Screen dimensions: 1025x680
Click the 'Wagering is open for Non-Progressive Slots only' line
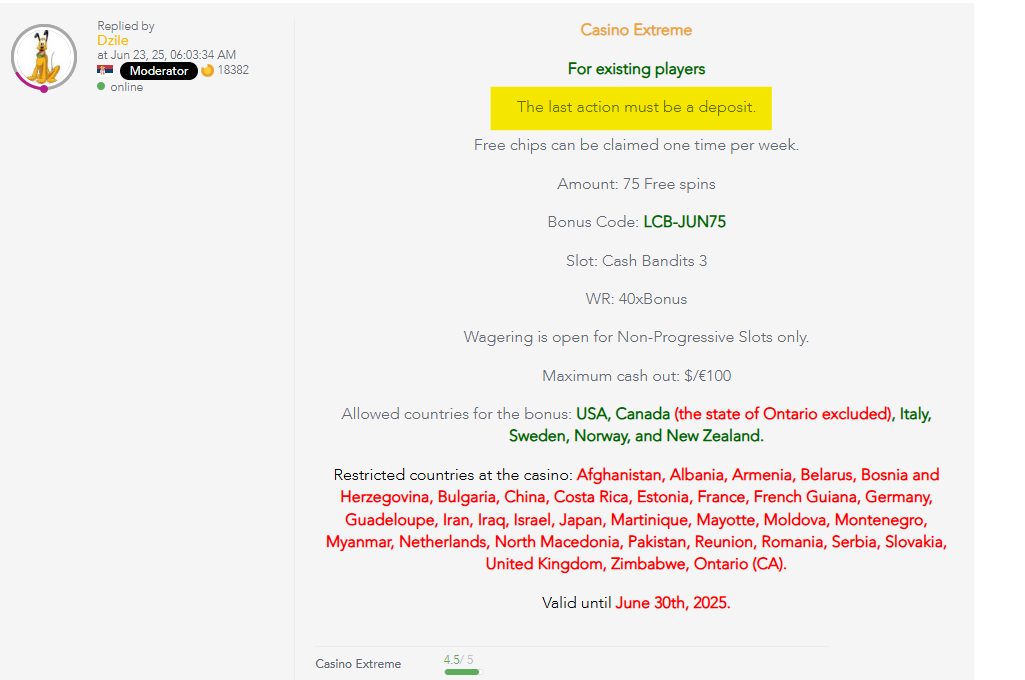tap(636, 337)
